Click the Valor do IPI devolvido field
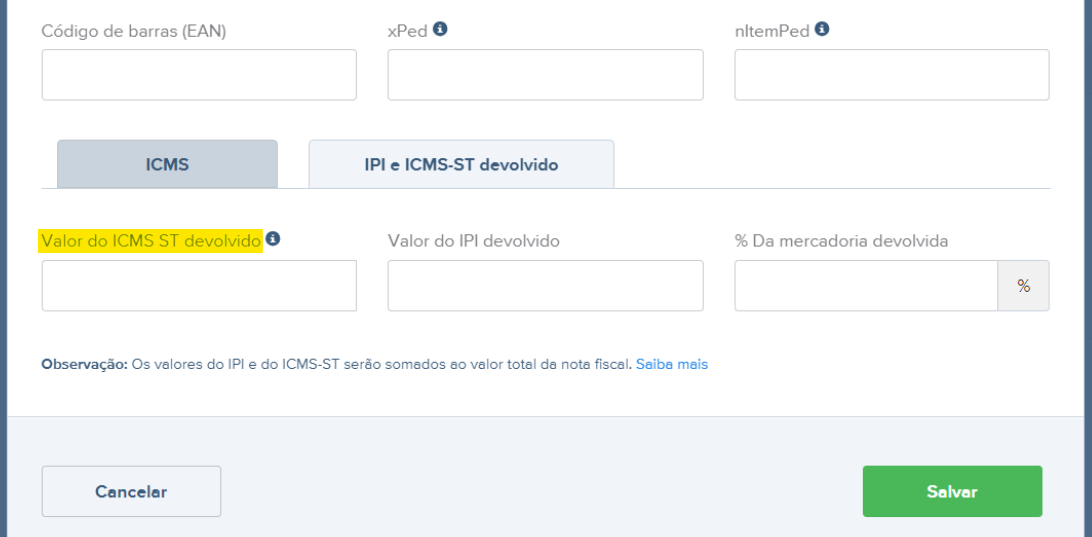 [x=545, y=286]
